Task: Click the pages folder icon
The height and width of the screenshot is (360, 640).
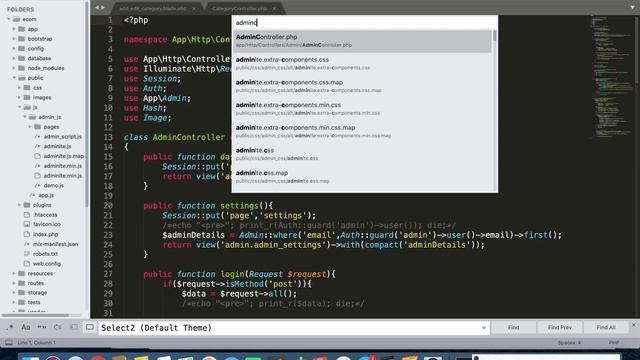Action: tap(38, 127)
